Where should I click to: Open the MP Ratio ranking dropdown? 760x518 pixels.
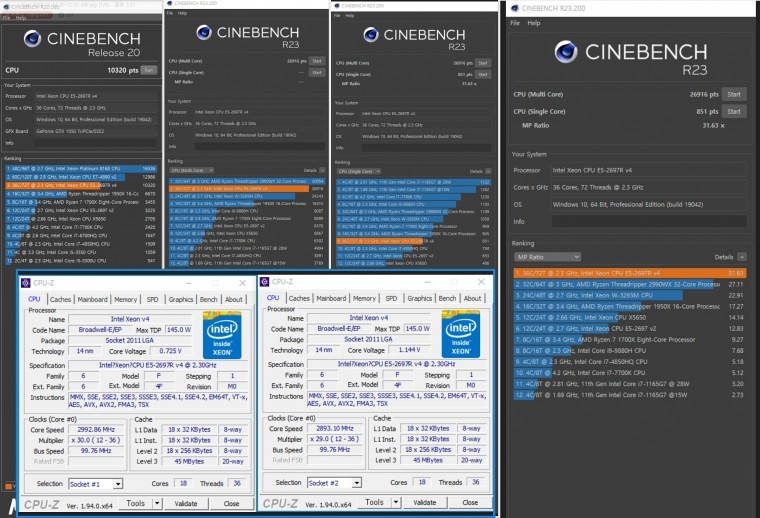tap(547, 257)
